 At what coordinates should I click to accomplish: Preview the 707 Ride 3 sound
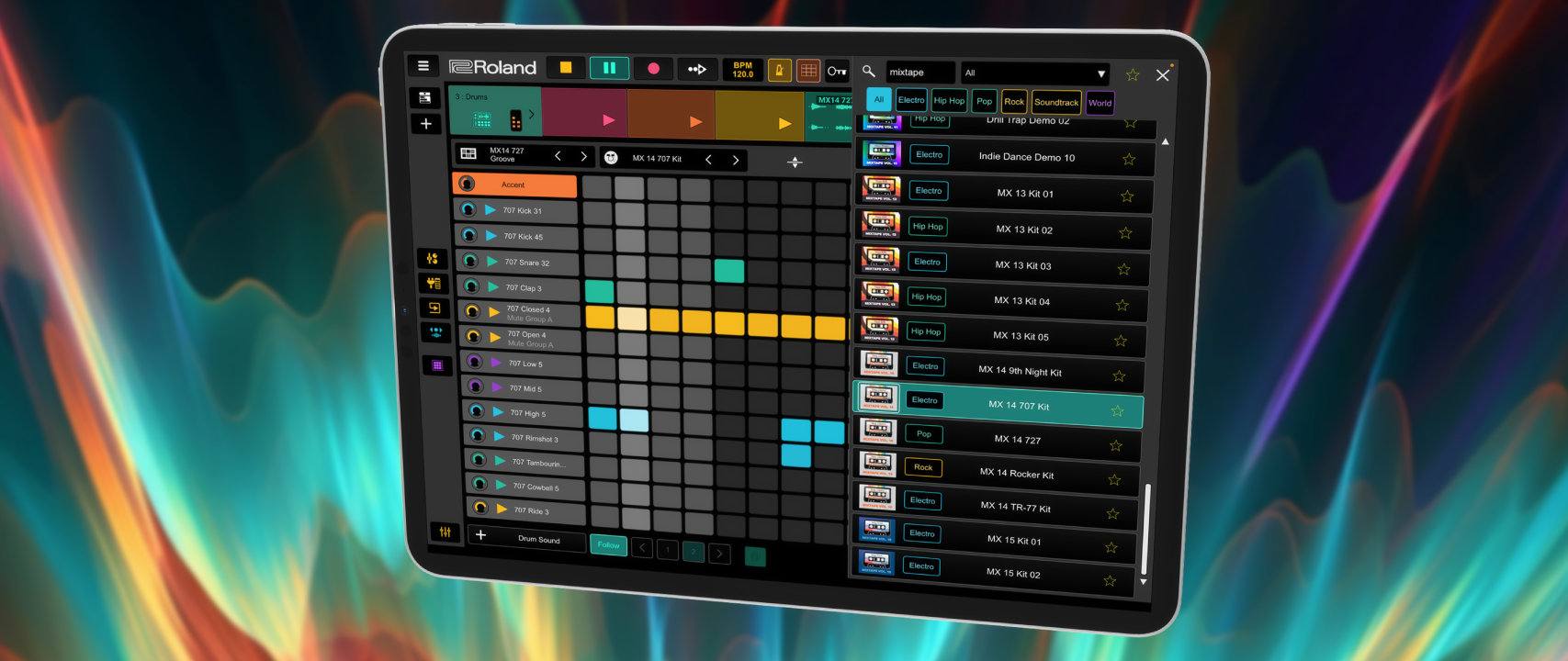(502, 509)
